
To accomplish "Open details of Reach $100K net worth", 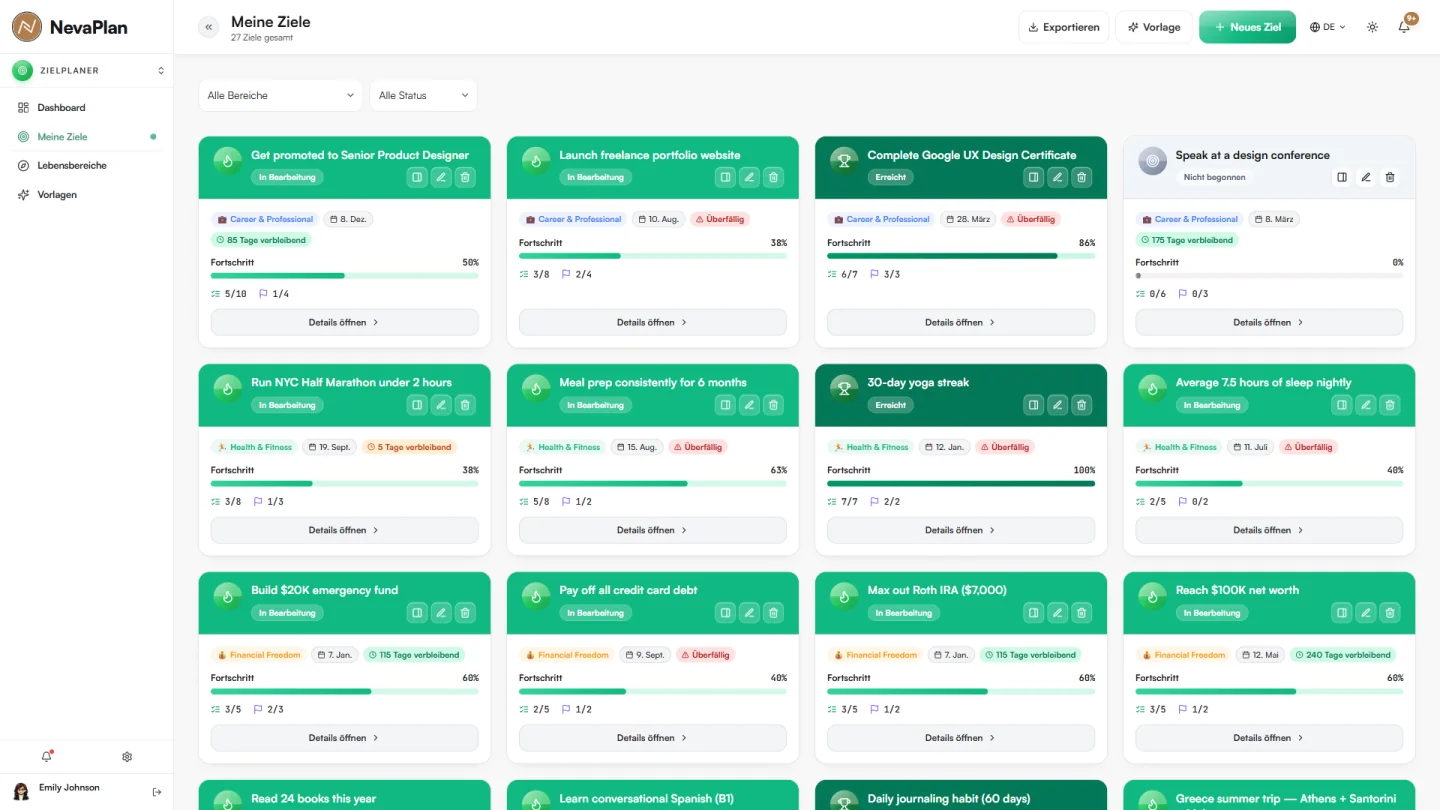I will tap(1269, 738).
